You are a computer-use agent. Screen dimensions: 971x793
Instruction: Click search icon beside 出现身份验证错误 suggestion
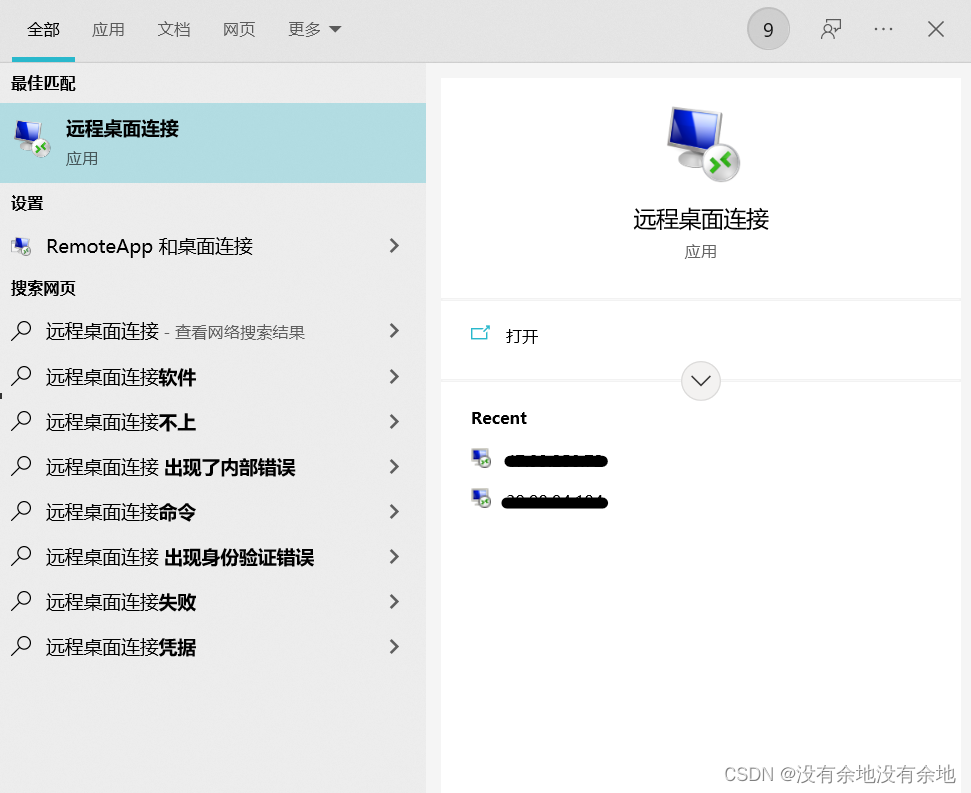point(21,557)
